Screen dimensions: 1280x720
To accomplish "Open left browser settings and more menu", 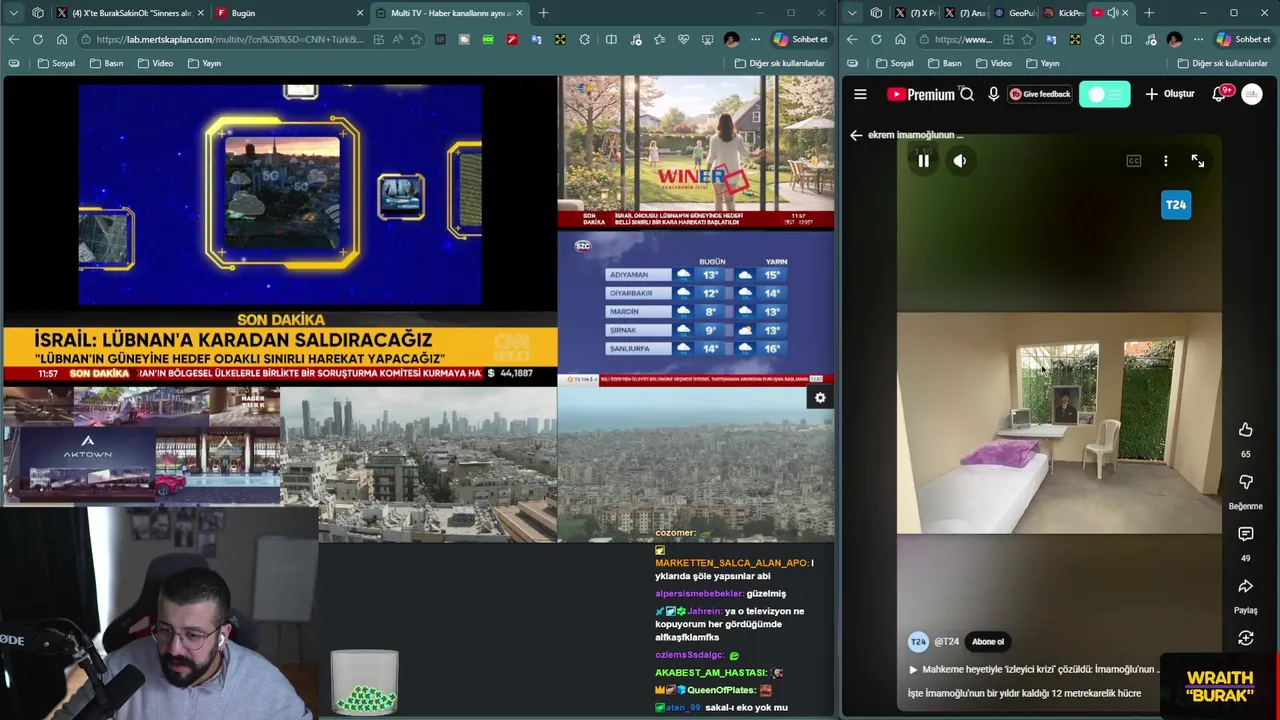I will pos(755,39).
